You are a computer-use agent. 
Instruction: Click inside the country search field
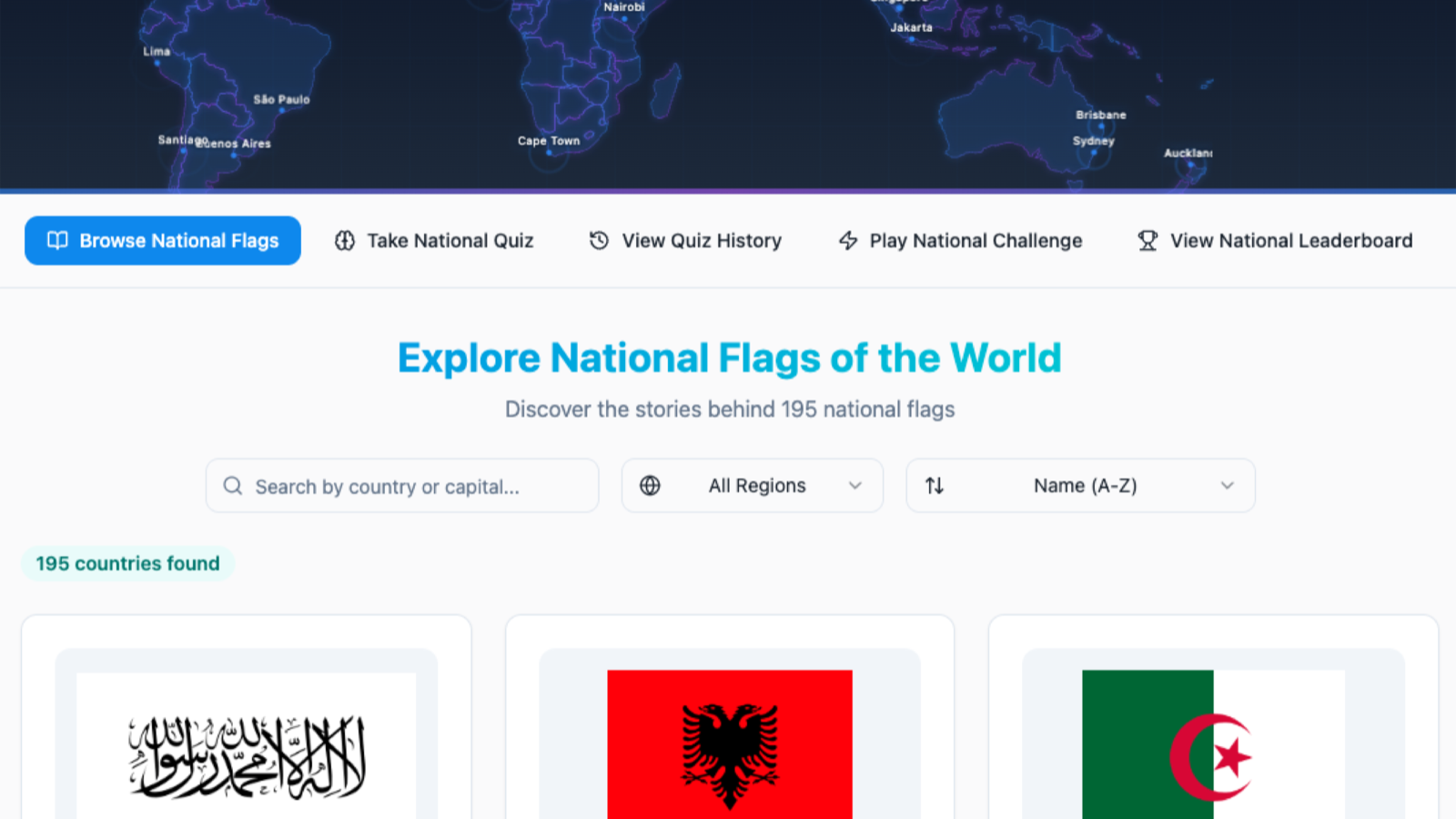(x=400, y=486)
